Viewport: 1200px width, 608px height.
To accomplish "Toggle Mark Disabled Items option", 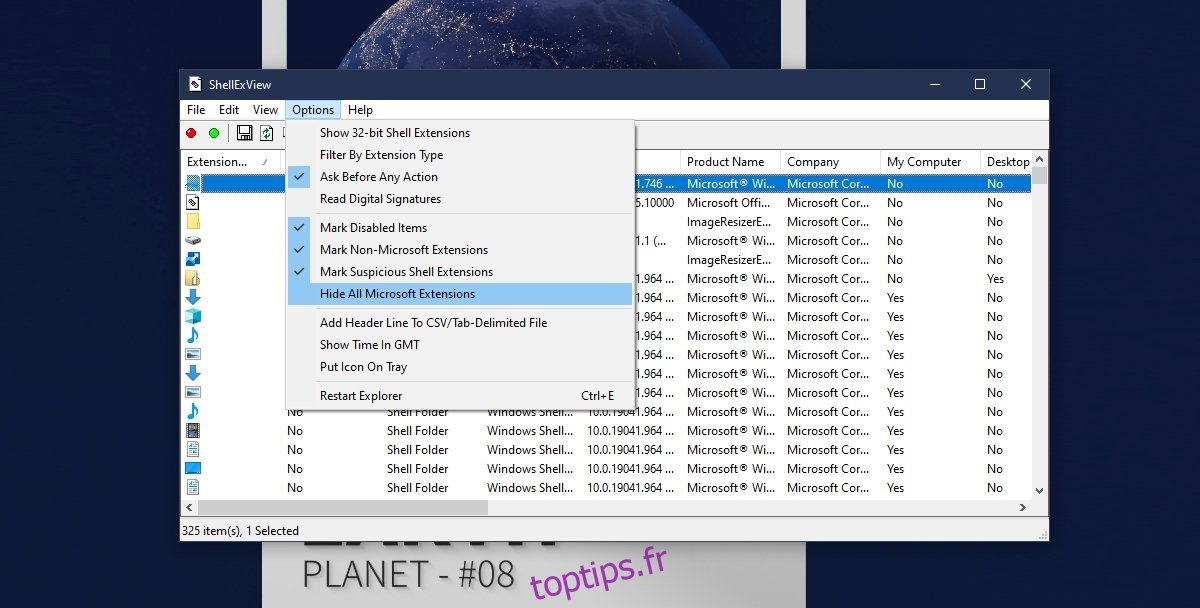I will [x=460, y=228].
